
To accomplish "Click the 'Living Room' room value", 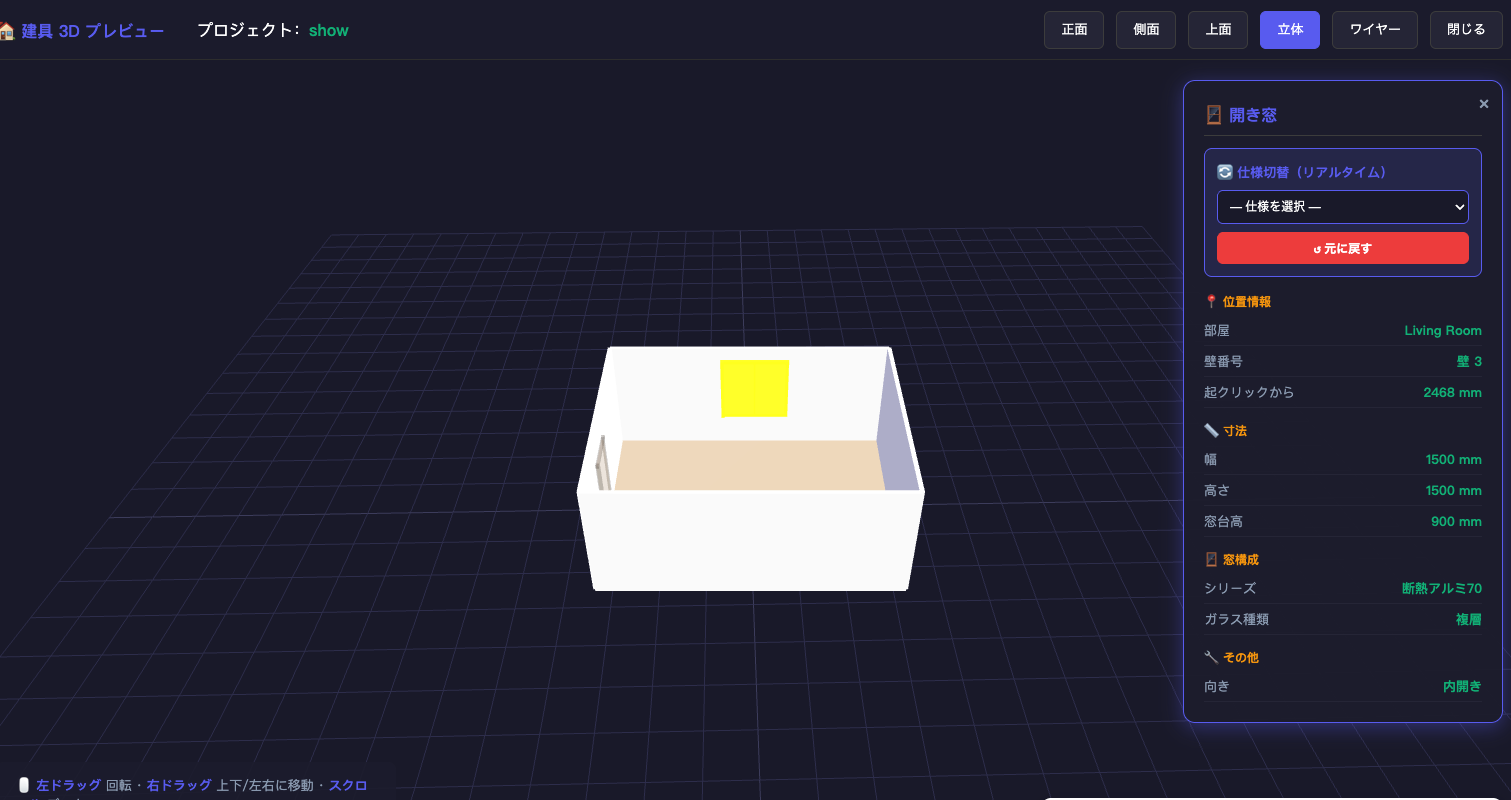I will click(1443, 331).
